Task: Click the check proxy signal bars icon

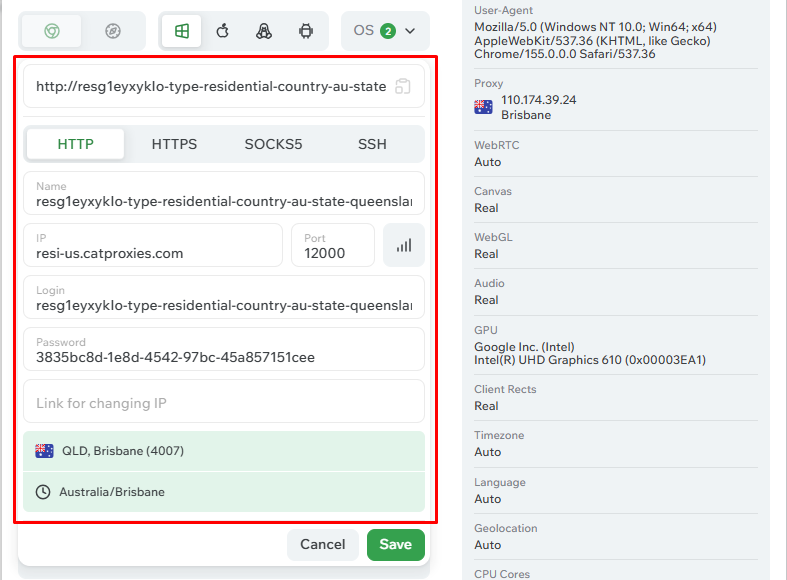Action: (x=404, y=245)
